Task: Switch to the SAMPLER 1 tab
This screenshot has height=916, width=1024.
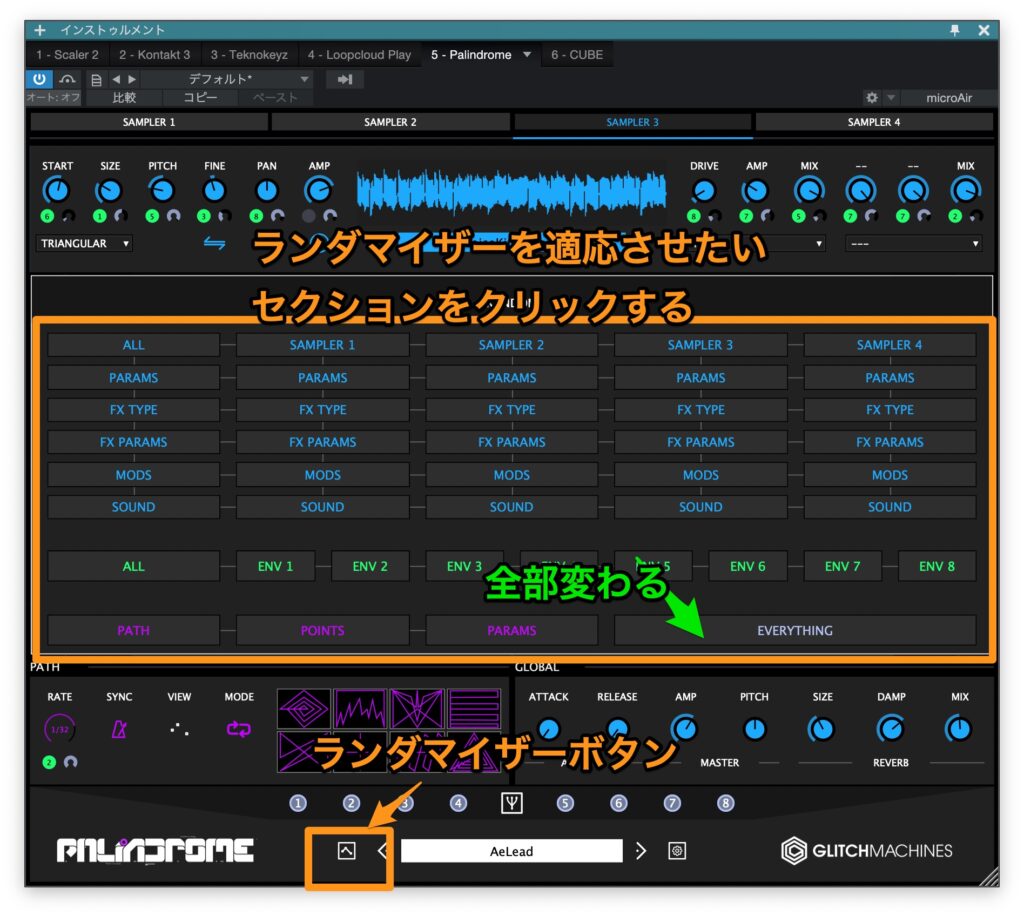Action: point(149,122)
